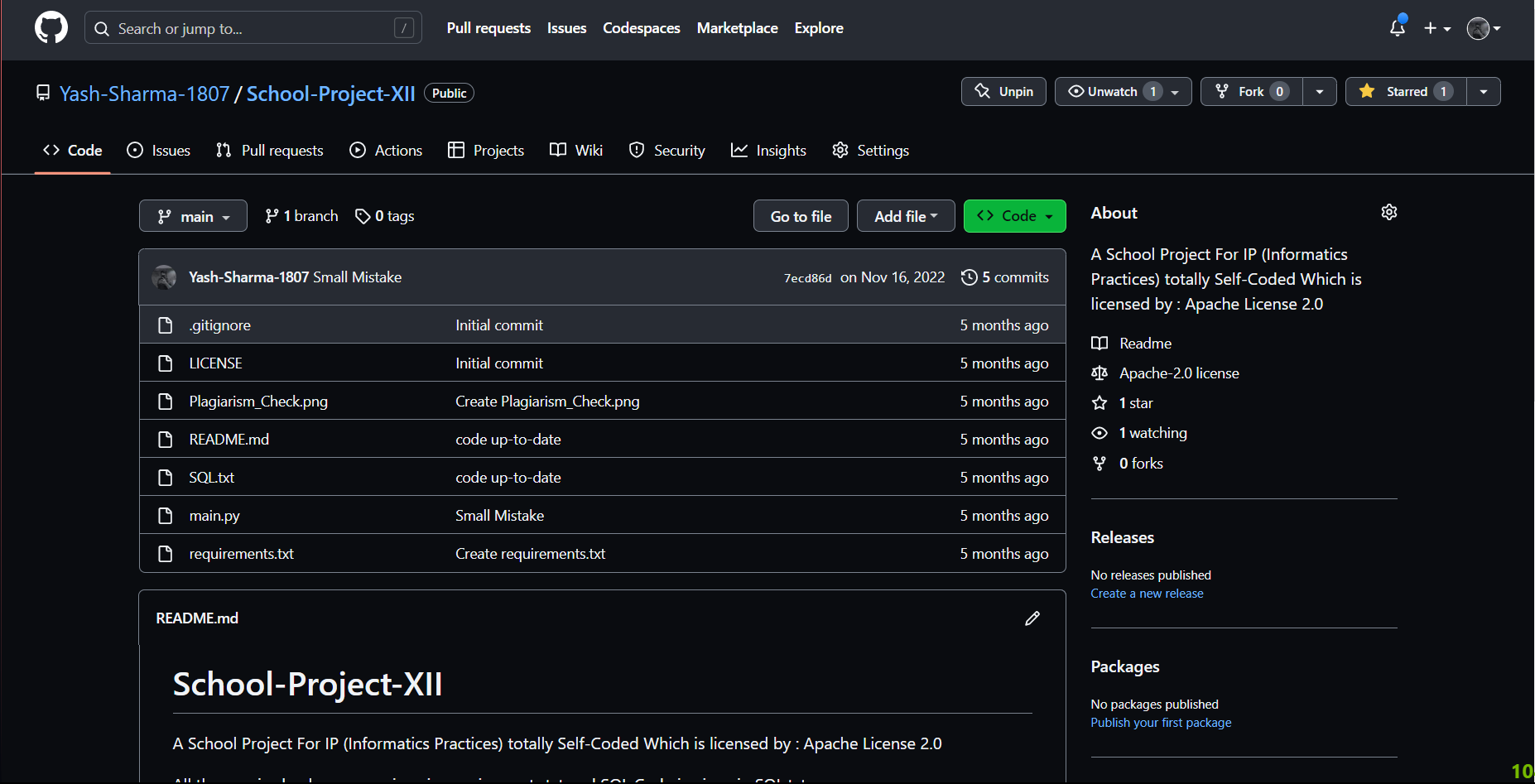This screenshot has width=1535, height=784.
Task: Expand the main branch selector
Action: (193, 216)
